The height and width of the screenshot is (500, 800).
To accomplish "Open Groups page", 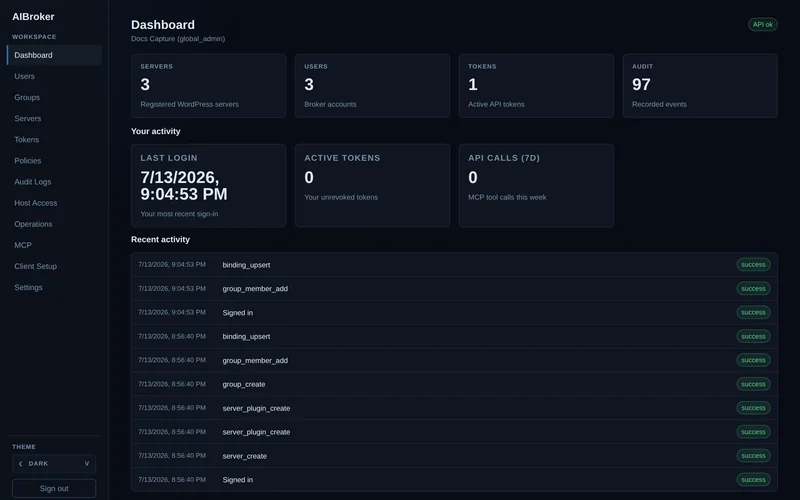I will click(x=54, y=97).
